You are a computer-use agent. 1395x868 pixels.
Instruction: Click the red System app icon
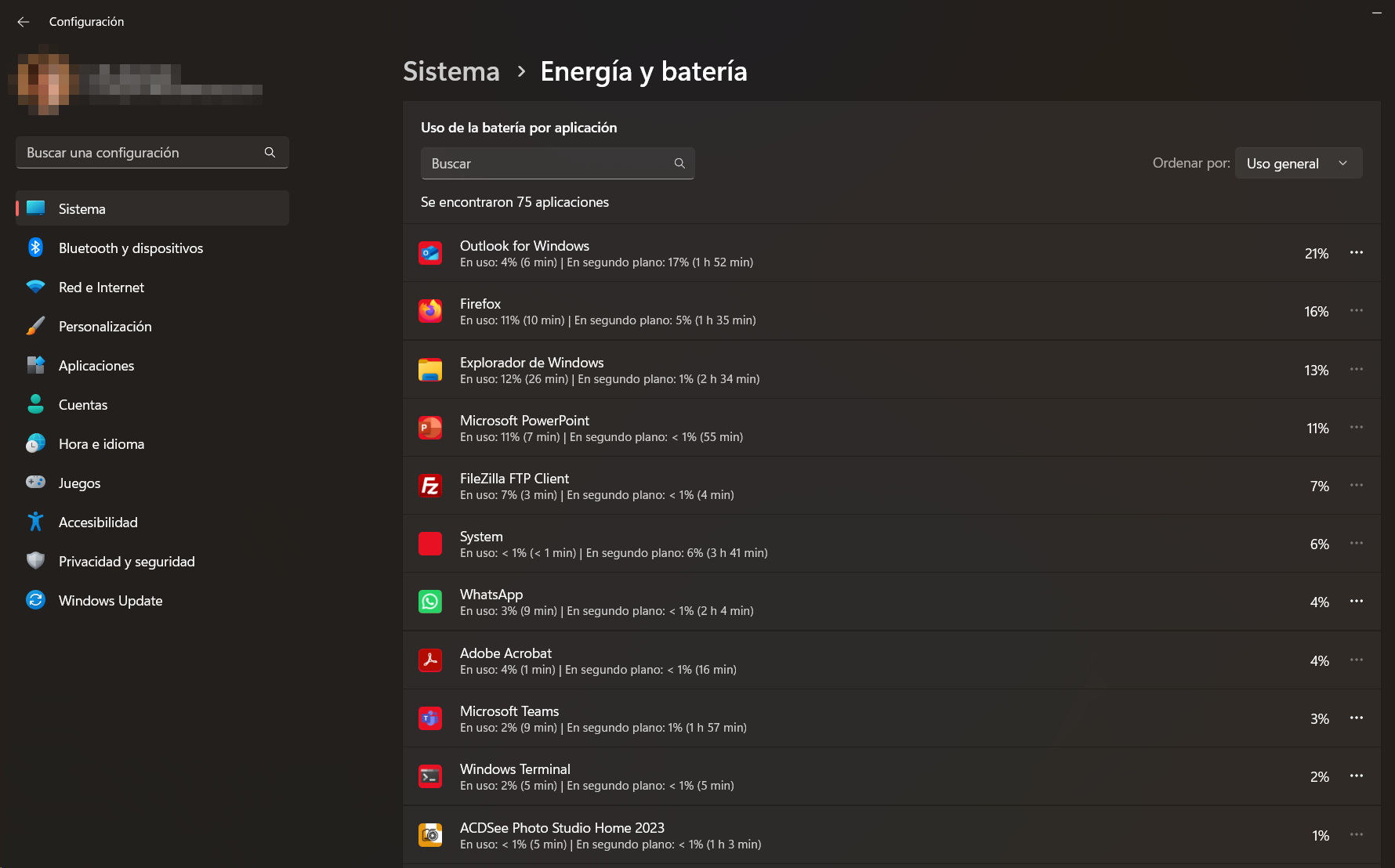(x=430, y=544)
